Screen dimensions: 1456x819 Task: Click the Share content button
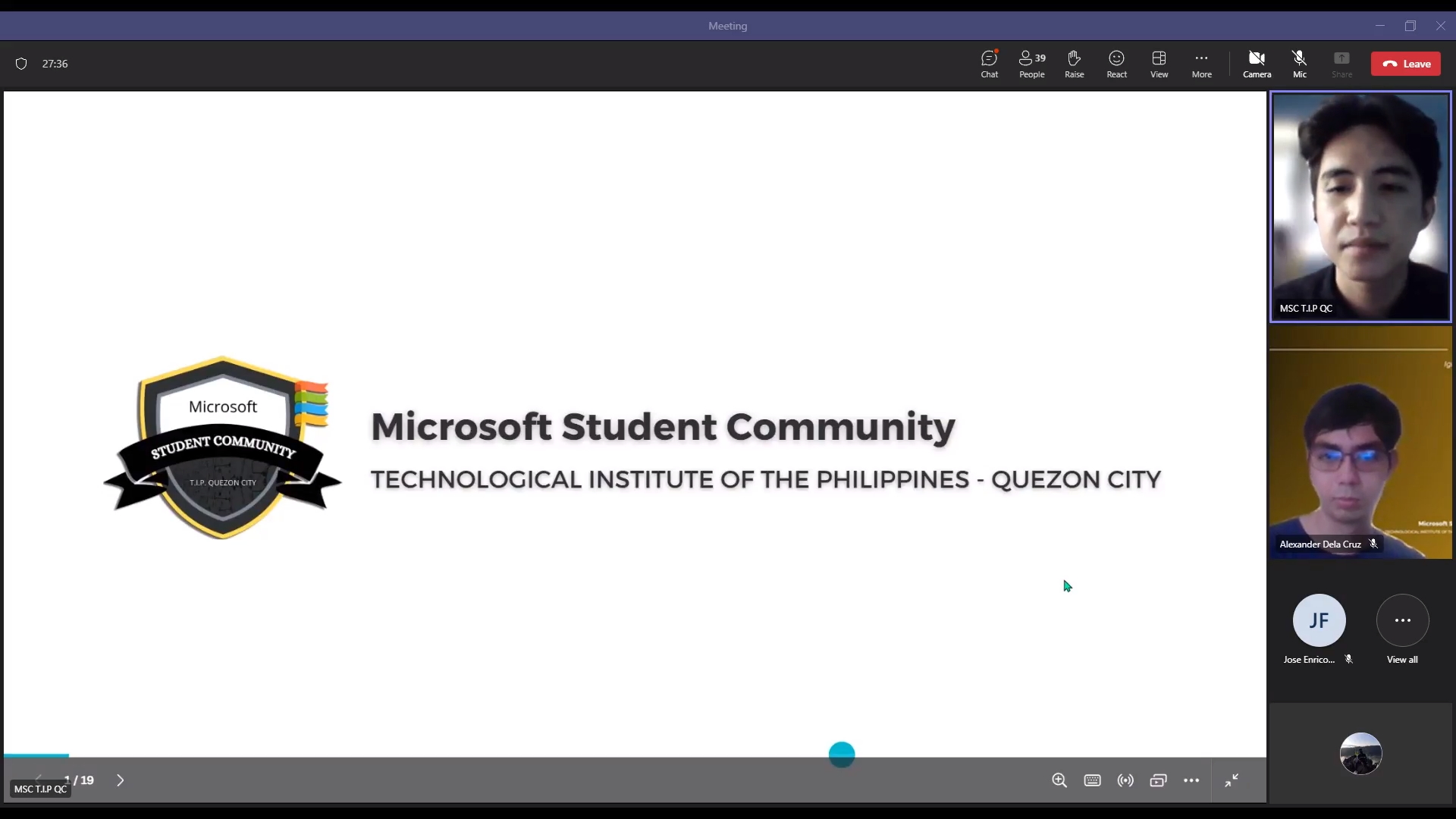coord(1341,64)
